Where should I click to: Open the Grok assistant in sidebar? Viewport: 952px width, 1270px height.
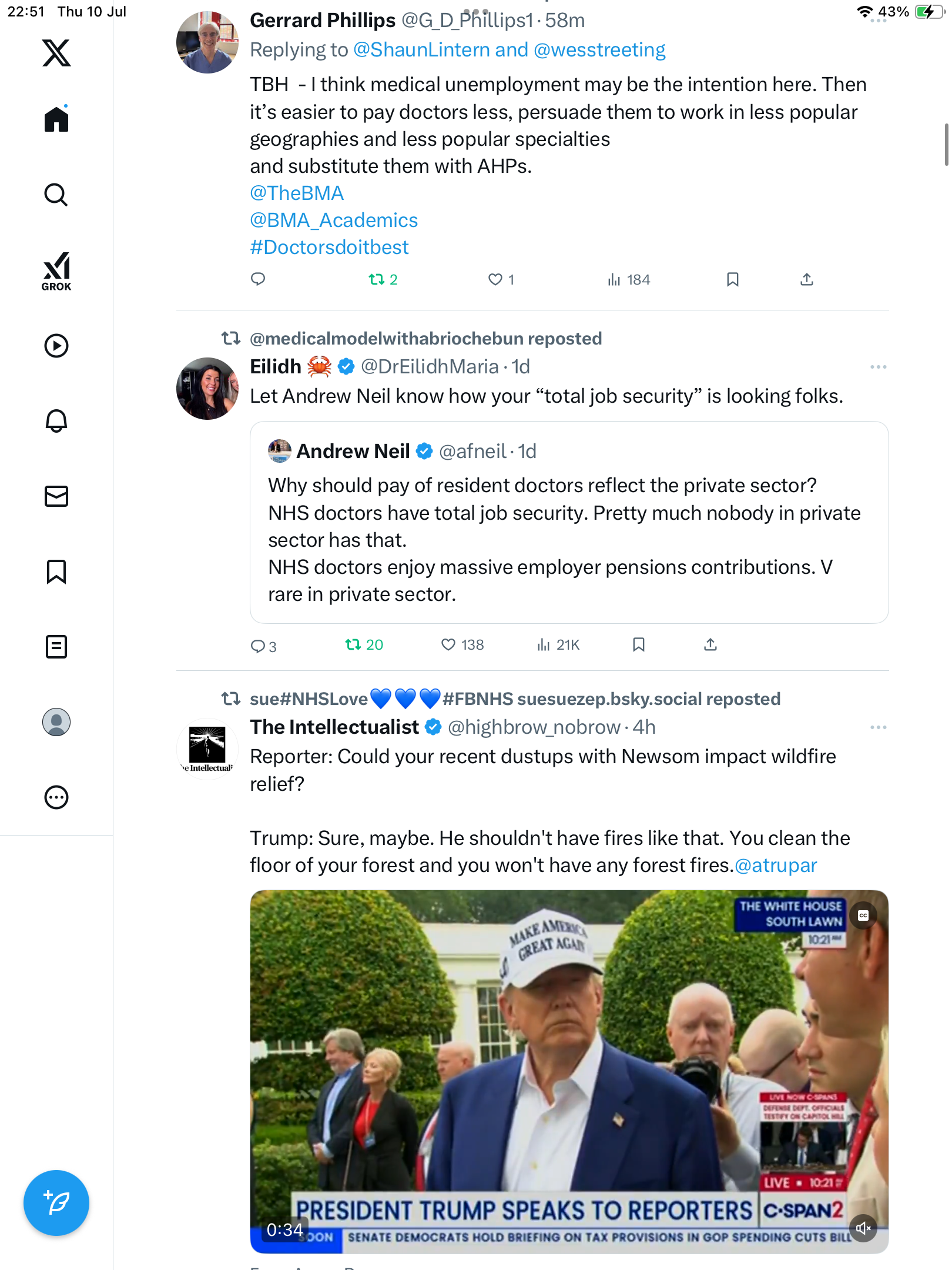56,271
